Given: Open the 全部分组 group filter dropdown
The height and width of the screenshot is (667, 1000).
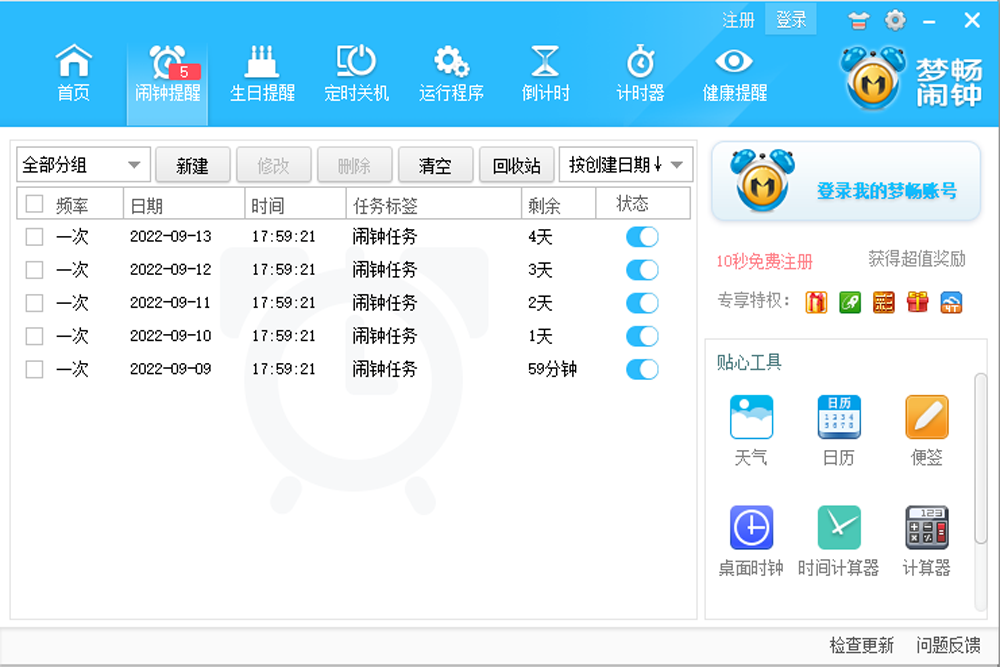Looking at the screenshot, I should click(82, 164).
